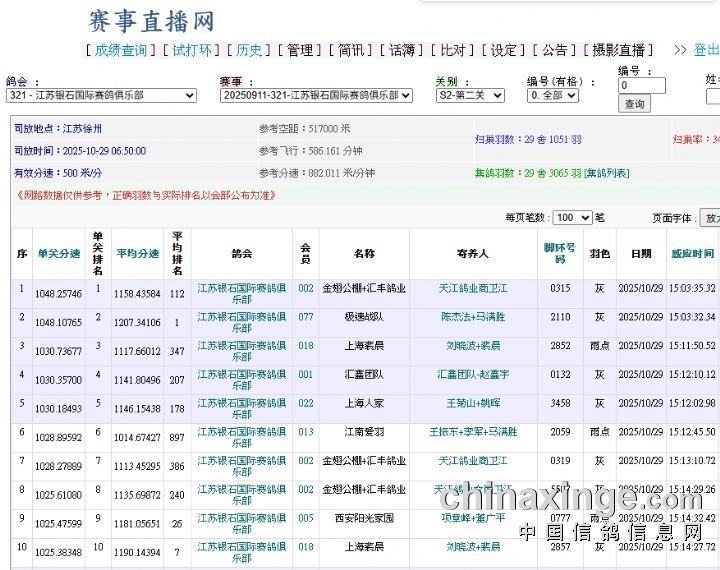Click the 登出 logout link
Image resolution: width=720 pixels, height=570 pixels.
pos(706,50)
